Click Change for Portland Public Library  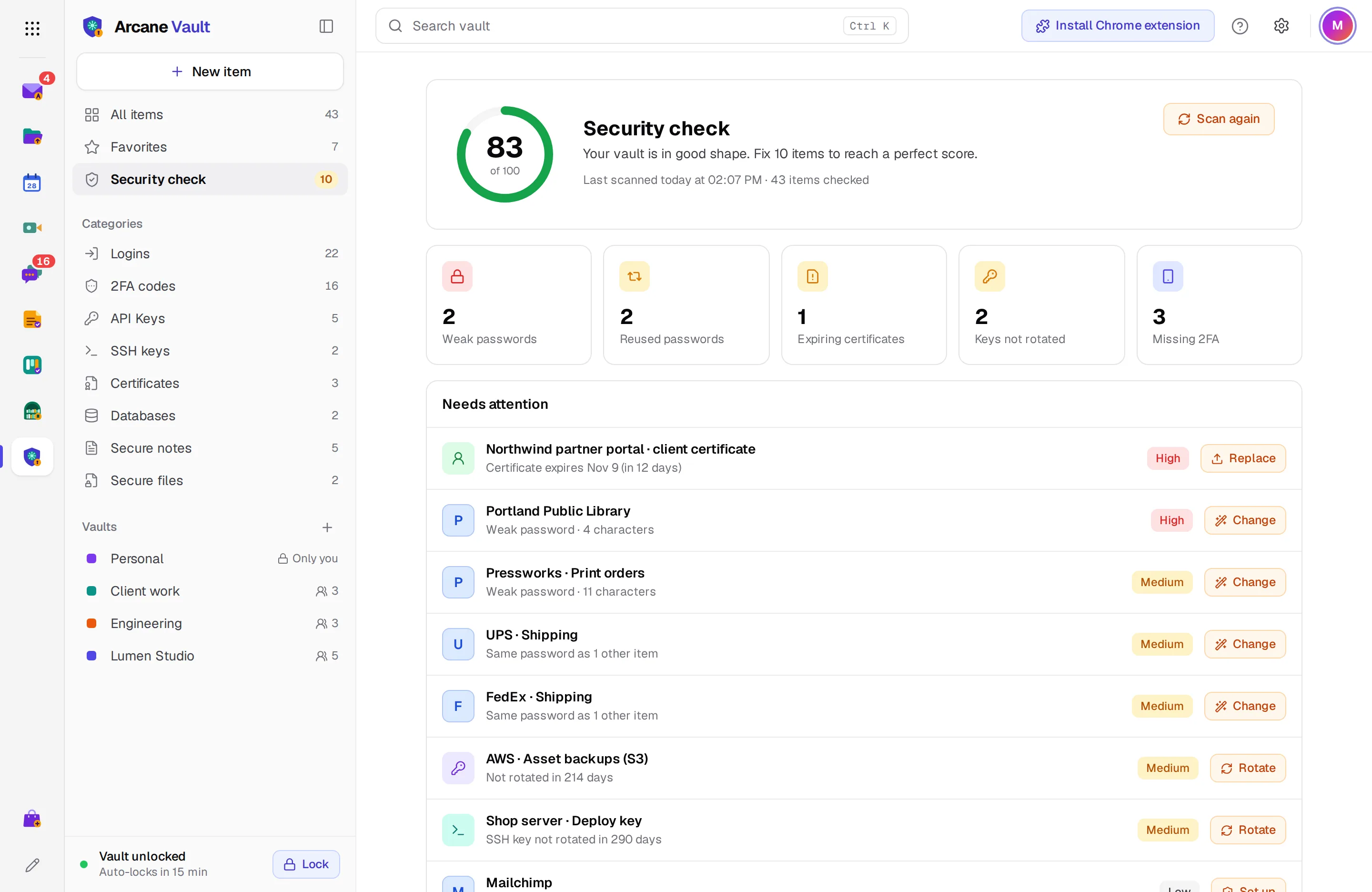coord(1245,520)
